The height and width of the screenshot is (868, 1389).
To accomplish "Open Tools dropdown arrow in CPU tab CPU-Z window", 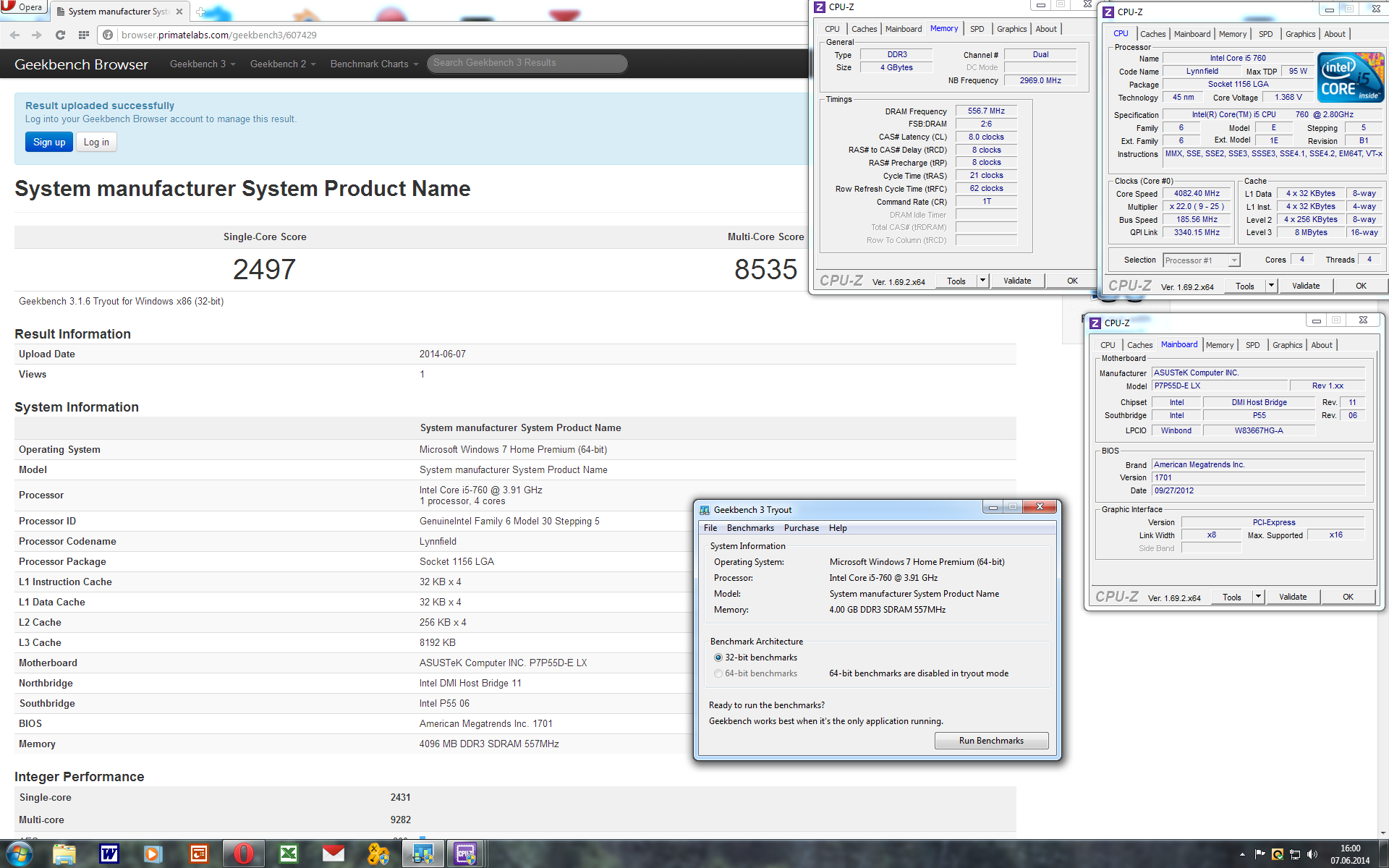I will [1271, 286].
